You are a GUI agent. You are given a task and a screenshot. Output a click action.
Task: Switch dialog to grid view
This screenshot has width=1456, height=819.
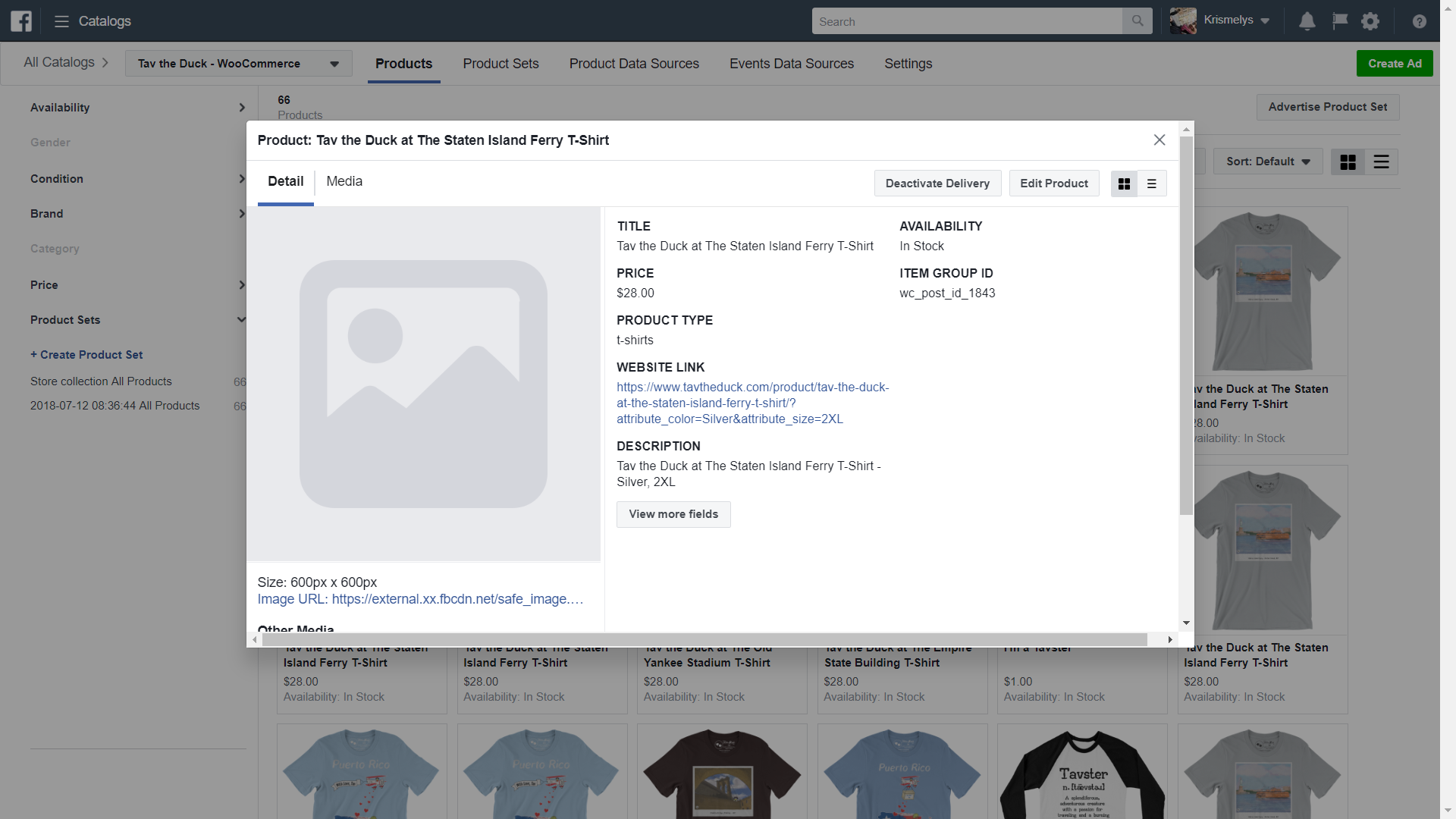pyautogui.click(x=1124, y=184)
